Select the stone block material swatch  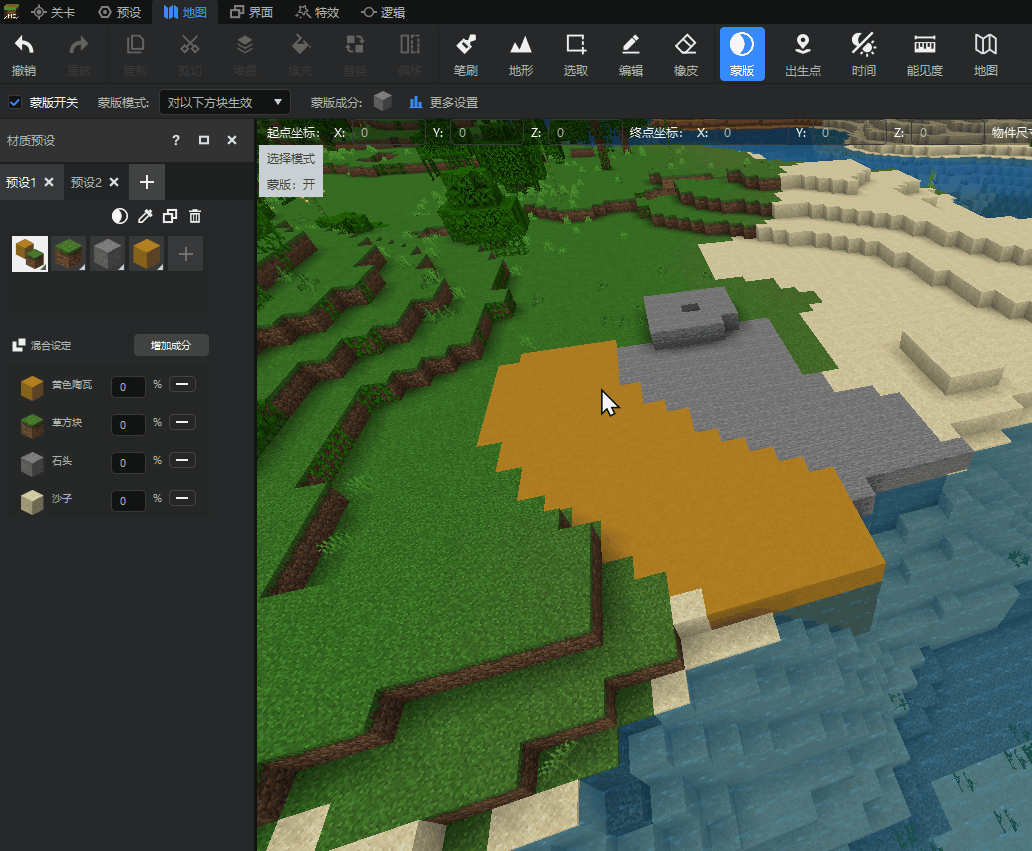(x=107, y=254)
